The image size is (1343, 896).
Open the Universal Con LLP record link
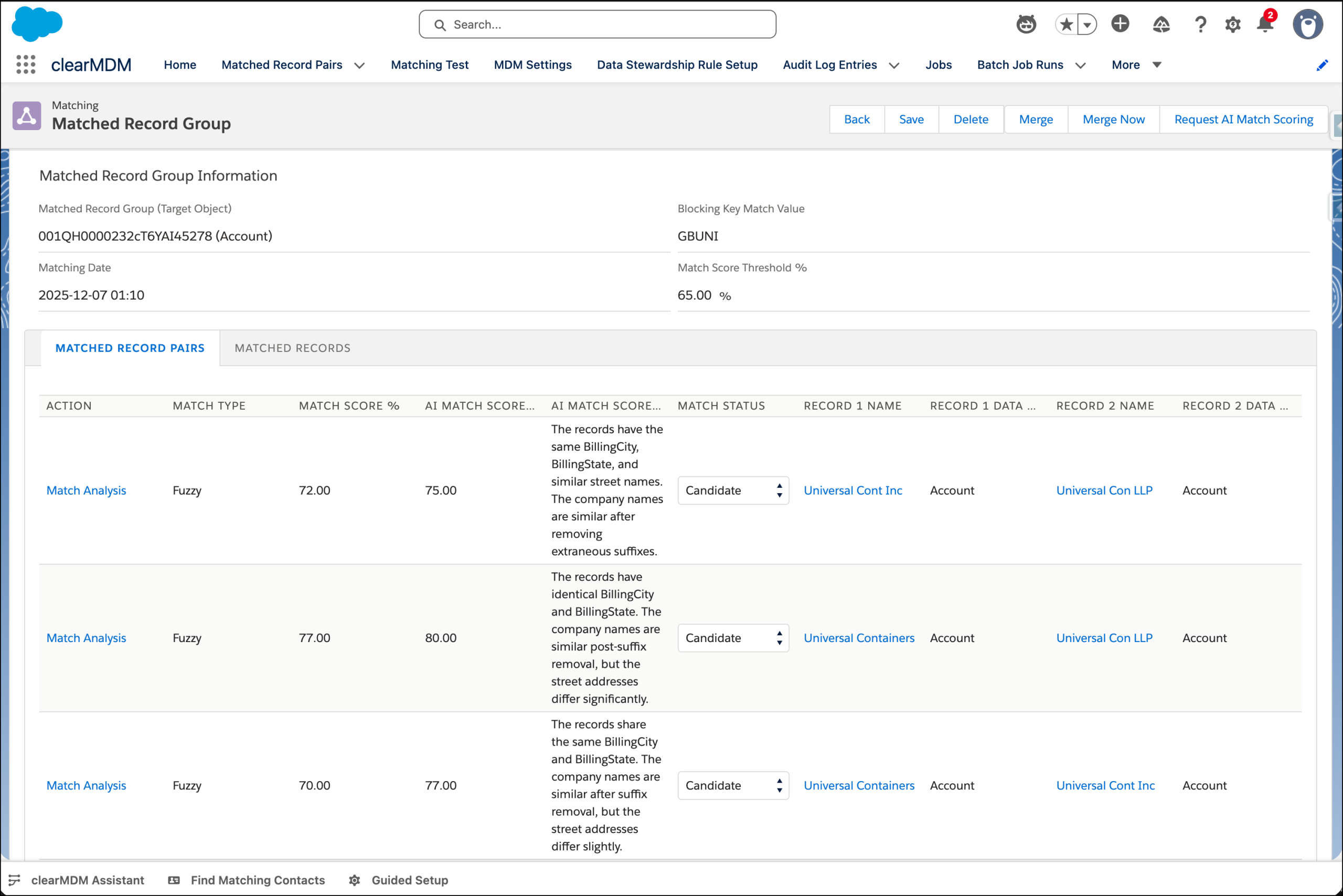(x=1104, y=490)
